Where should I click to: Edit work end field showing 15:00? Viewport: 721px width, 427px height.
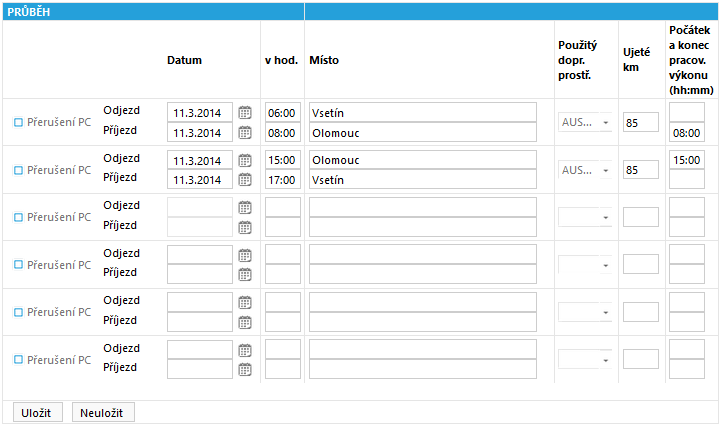(x=687, y=160)
